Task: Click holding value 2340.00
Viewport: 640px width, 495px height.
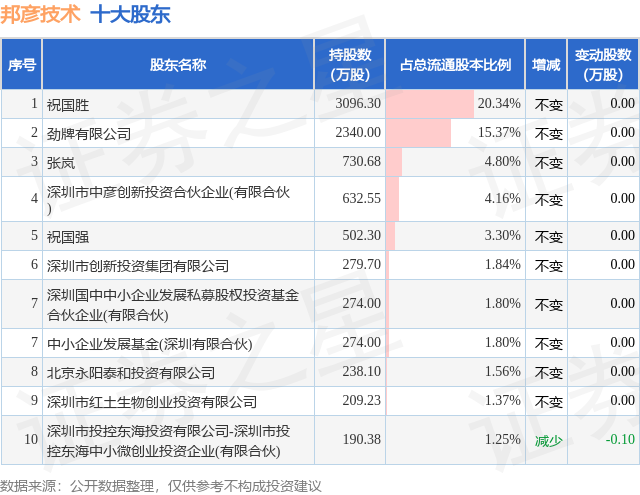Action: click(358, 132)
